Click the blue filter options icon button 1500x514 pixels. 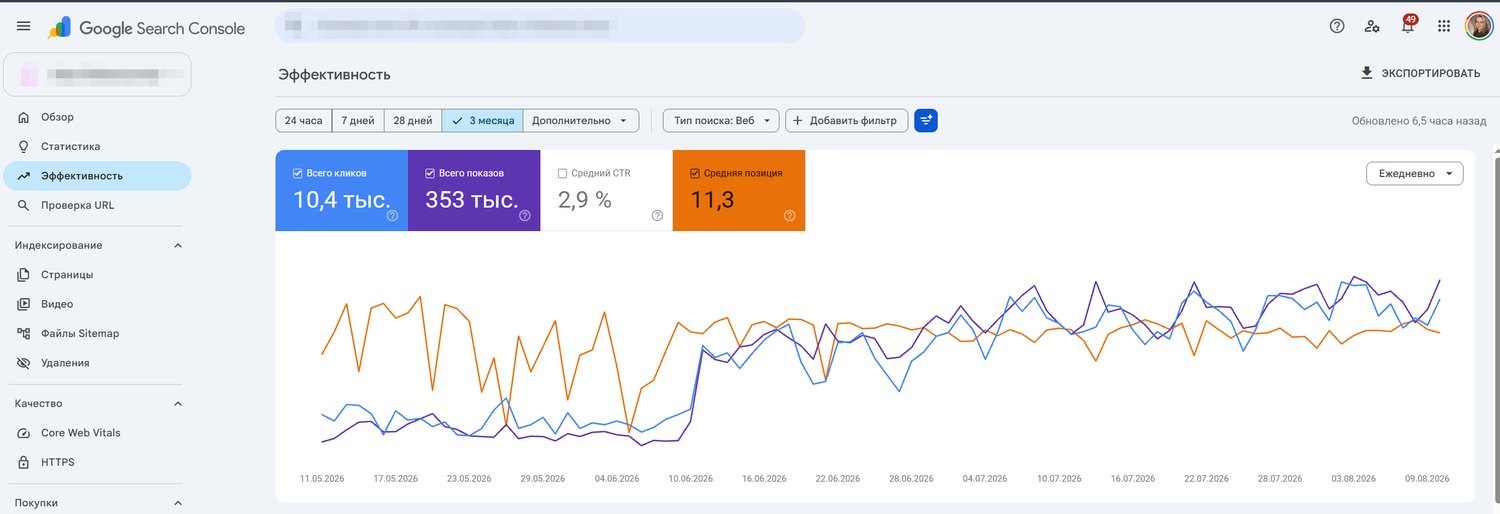(926, 120)
